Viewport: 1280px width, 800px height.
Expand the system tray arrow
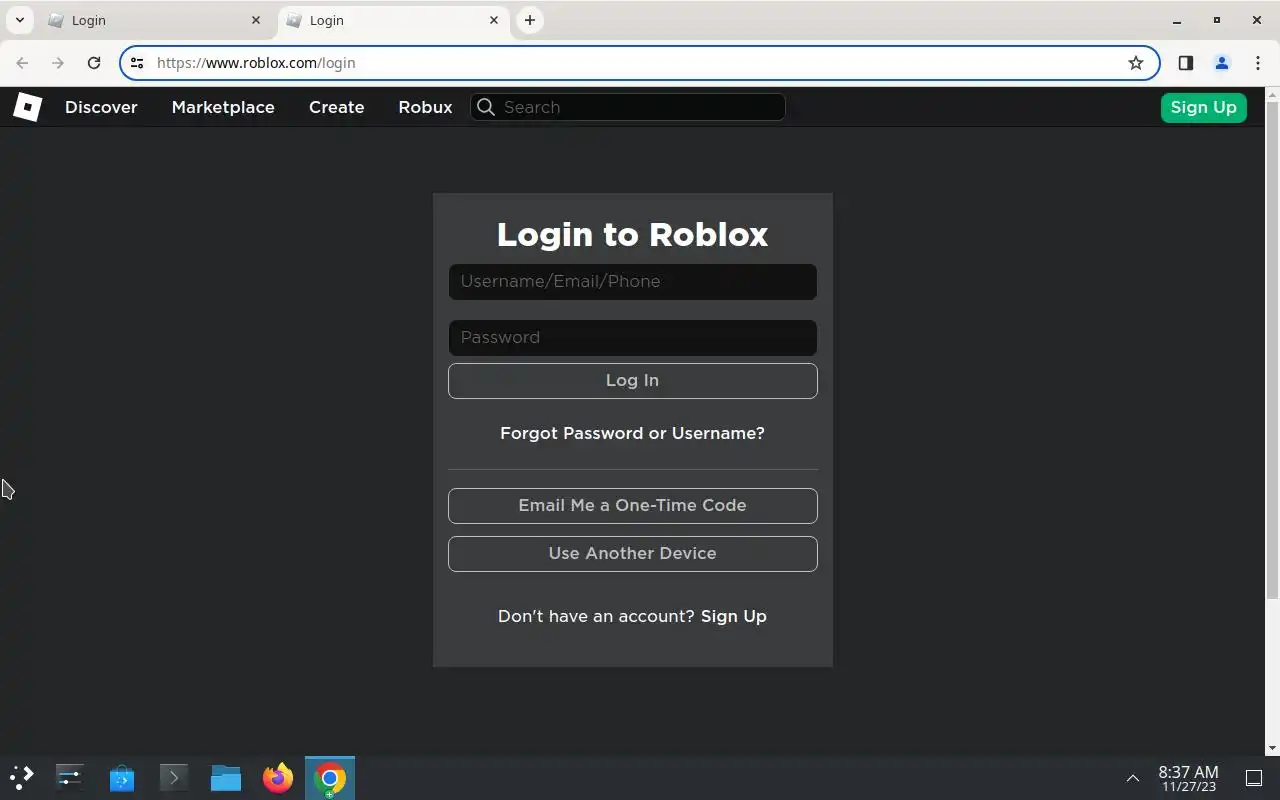pos(1133,777)
